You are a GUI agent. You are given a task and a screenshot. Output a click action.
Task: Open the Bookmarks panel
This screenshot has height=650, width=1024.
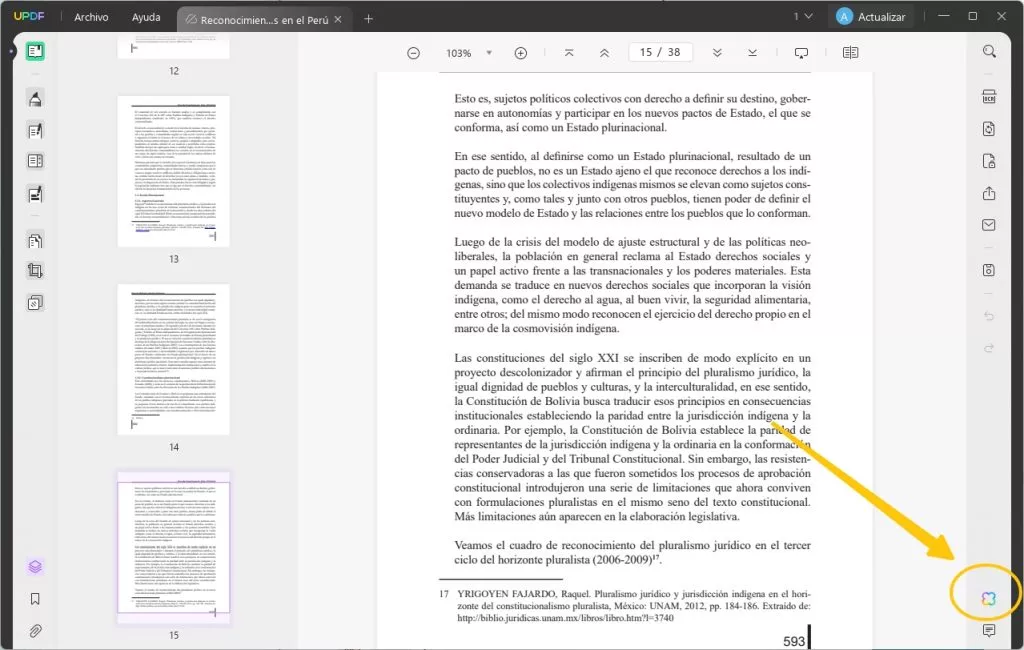35,599
